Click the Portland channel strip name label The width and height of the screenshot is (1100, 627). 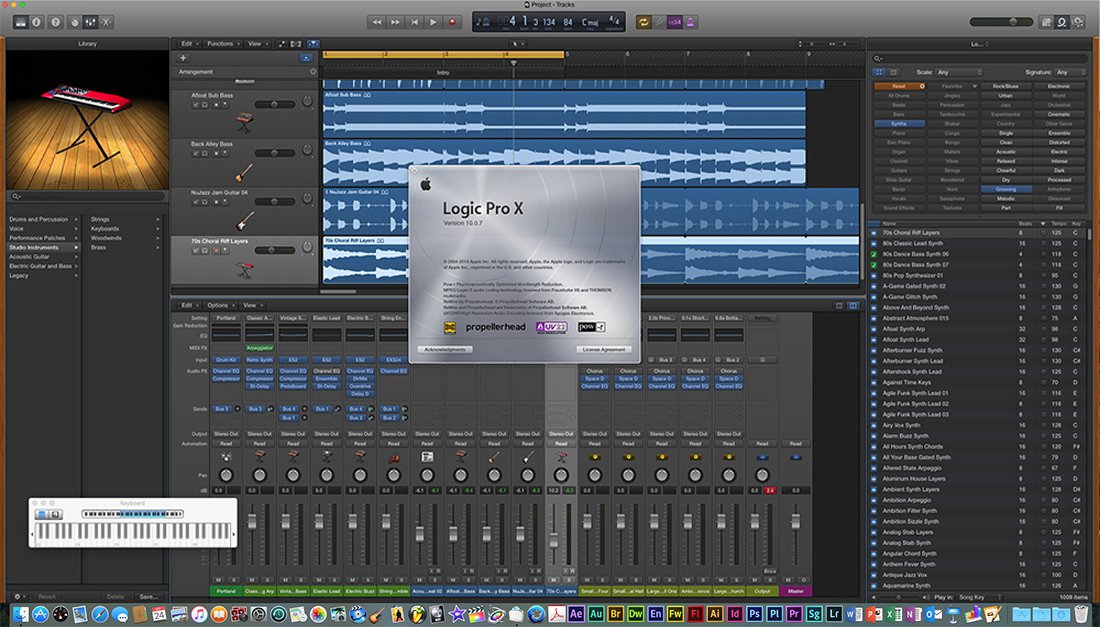pyautogui.click(x=226, y=591)
